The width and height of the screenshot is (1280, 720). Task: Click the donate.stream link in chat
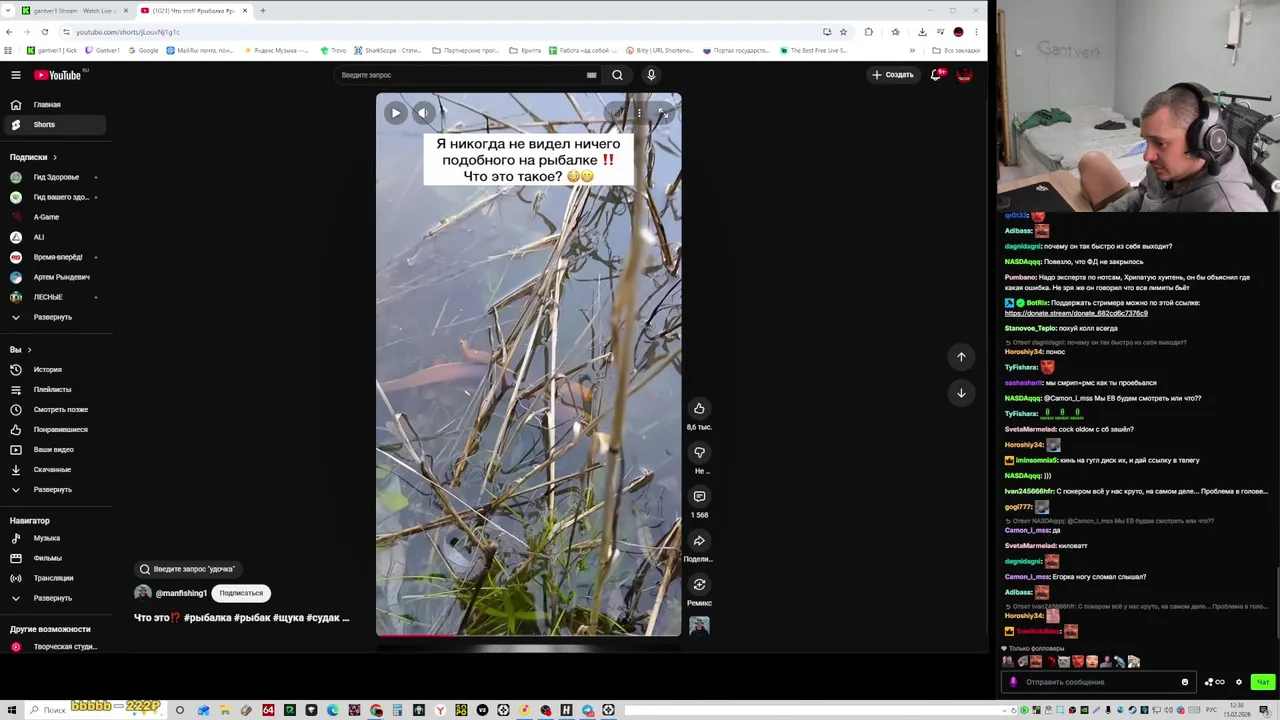point(1076,313)
